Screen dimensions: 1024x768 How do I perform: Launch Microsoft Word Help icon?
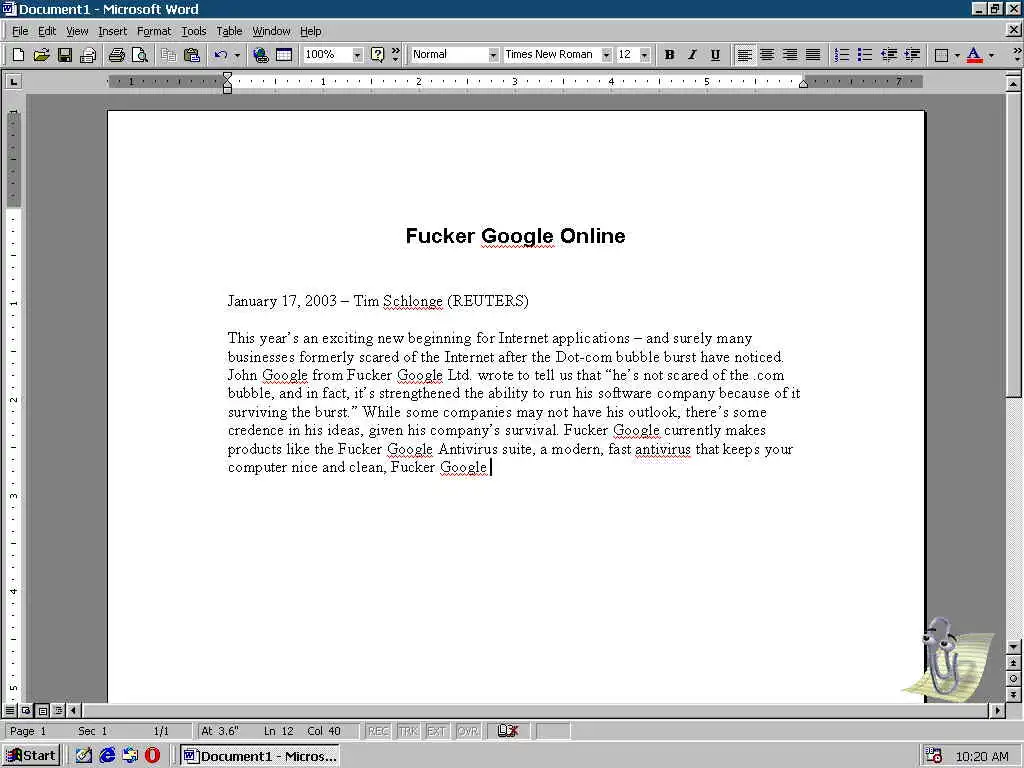(x=377, y=55)
